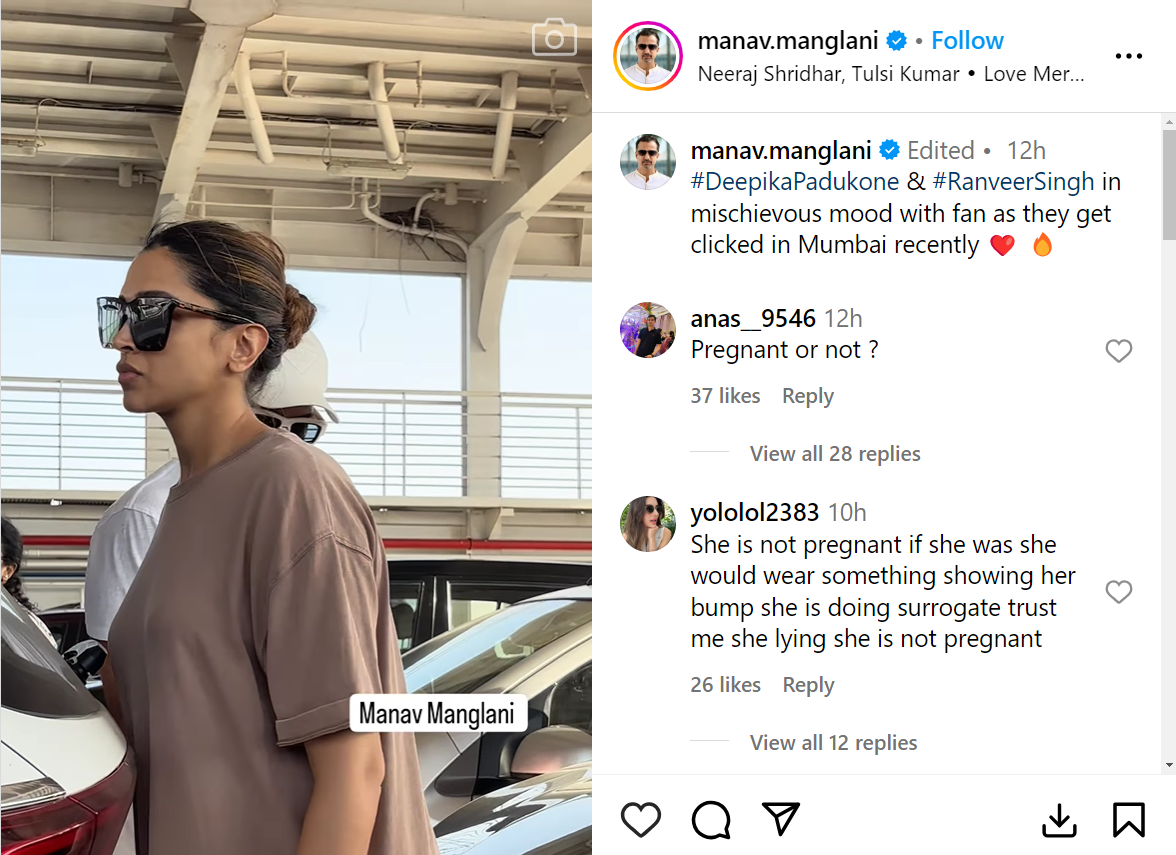Like the anas__9546 comment
Viewport: 1176px width, 855px height.
1118,351
